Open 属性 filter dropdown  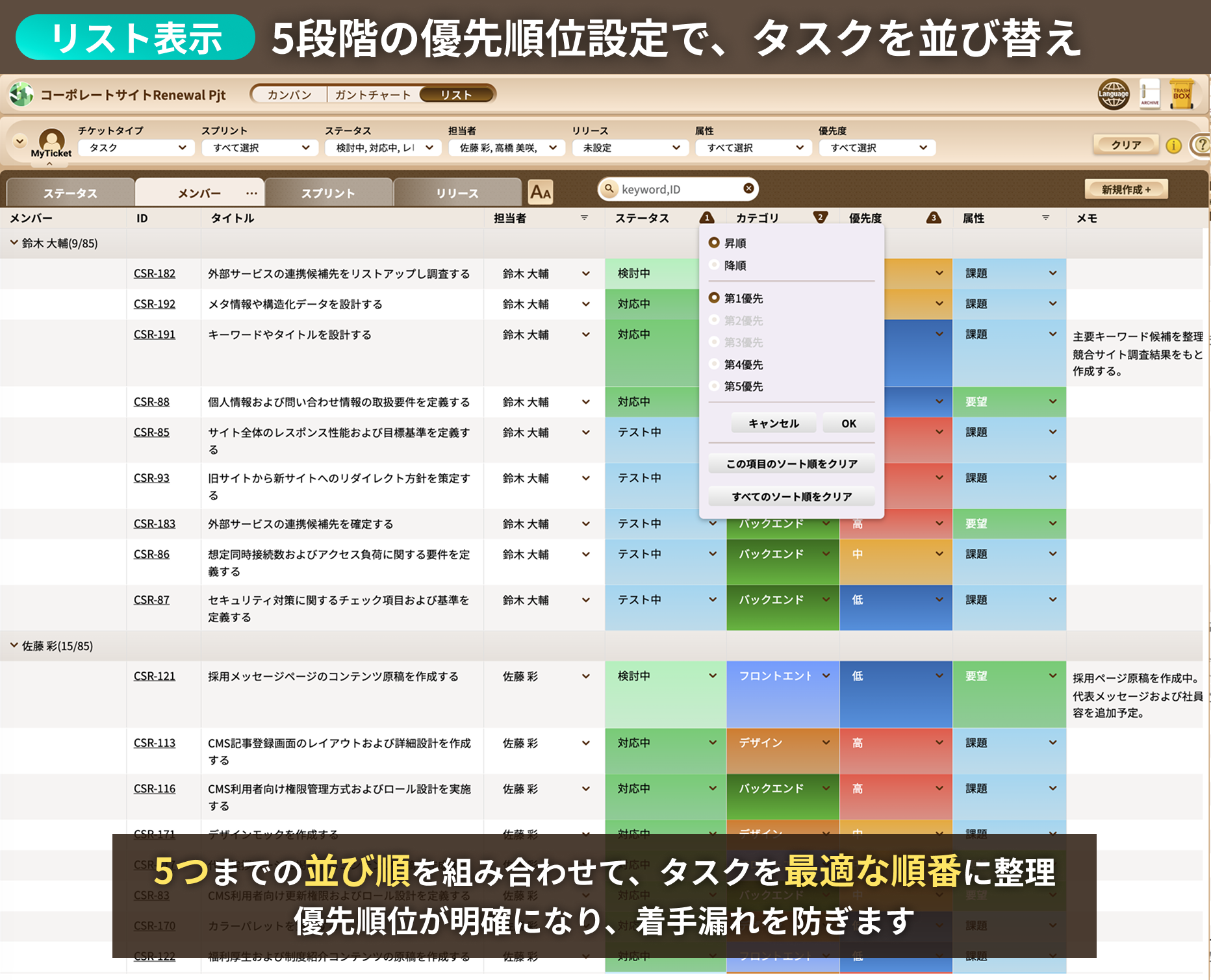754,148
